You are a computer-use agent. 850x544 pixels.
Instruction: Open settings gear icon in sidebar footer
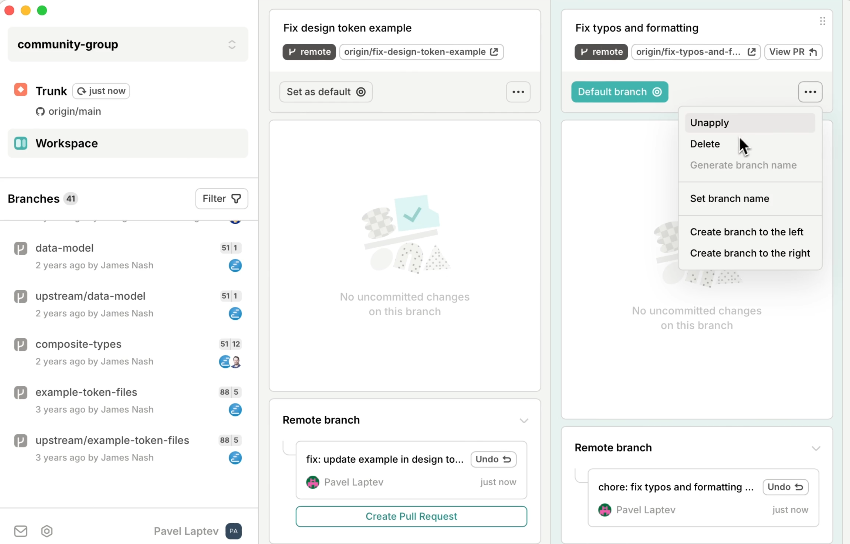(46, 531)
